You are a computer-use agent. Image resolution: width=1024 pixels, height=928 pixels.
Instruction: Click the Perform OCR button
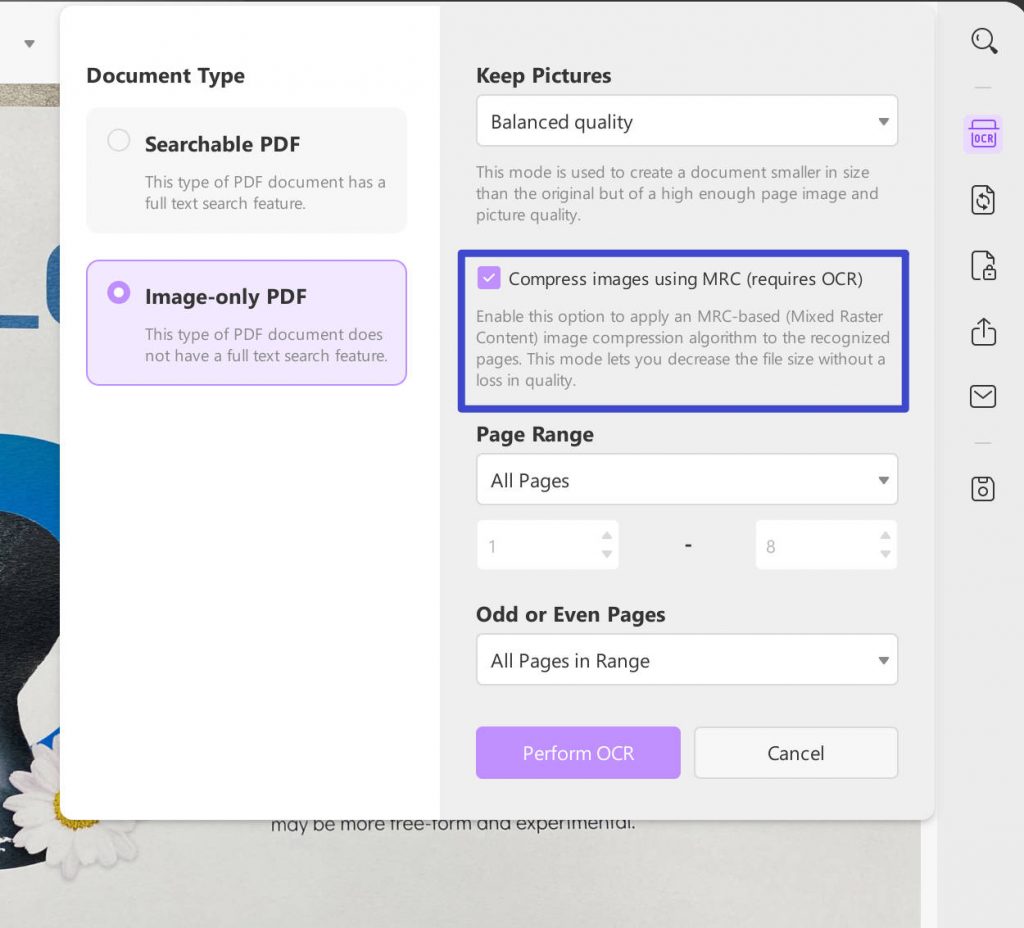[x=578, y=753]
